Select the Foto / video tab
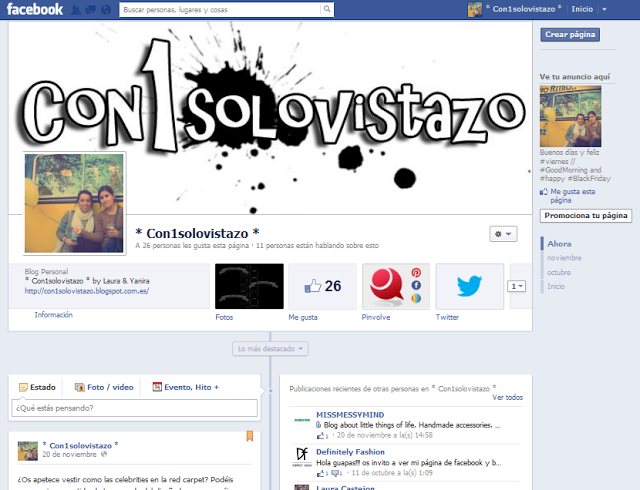 104,387
